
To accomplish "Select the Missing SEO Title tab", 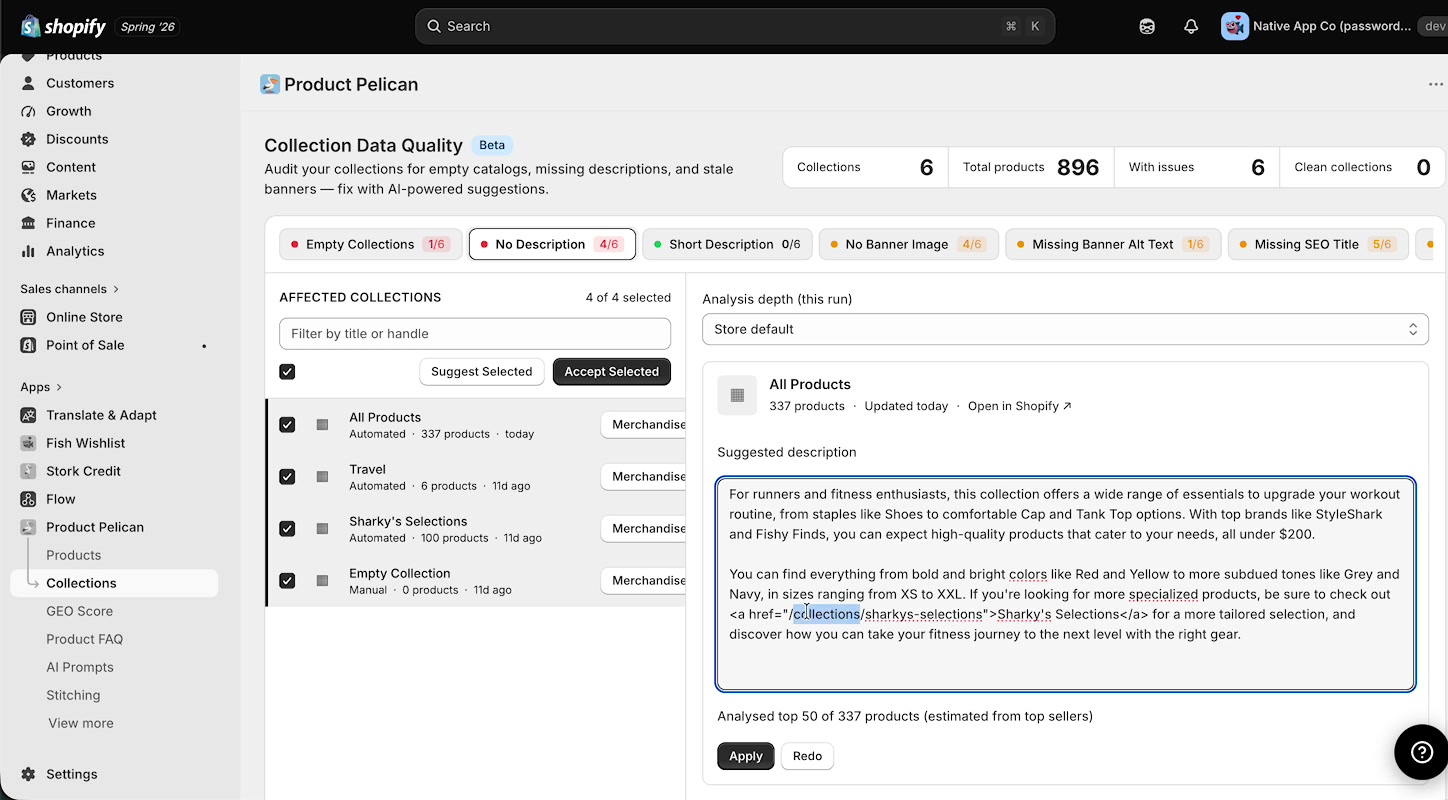I will pyautogui.click(x=1318, y=244).
